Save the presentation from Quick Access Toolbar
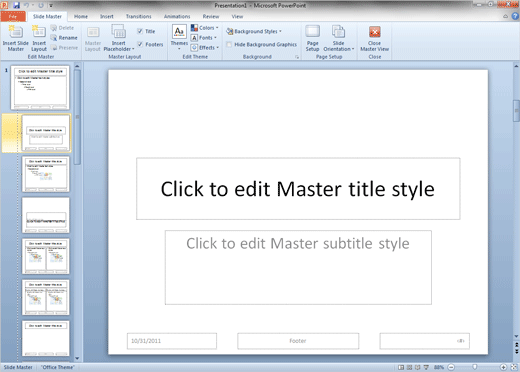The height and width of the screenshot is (372, 520). point(16,5)
